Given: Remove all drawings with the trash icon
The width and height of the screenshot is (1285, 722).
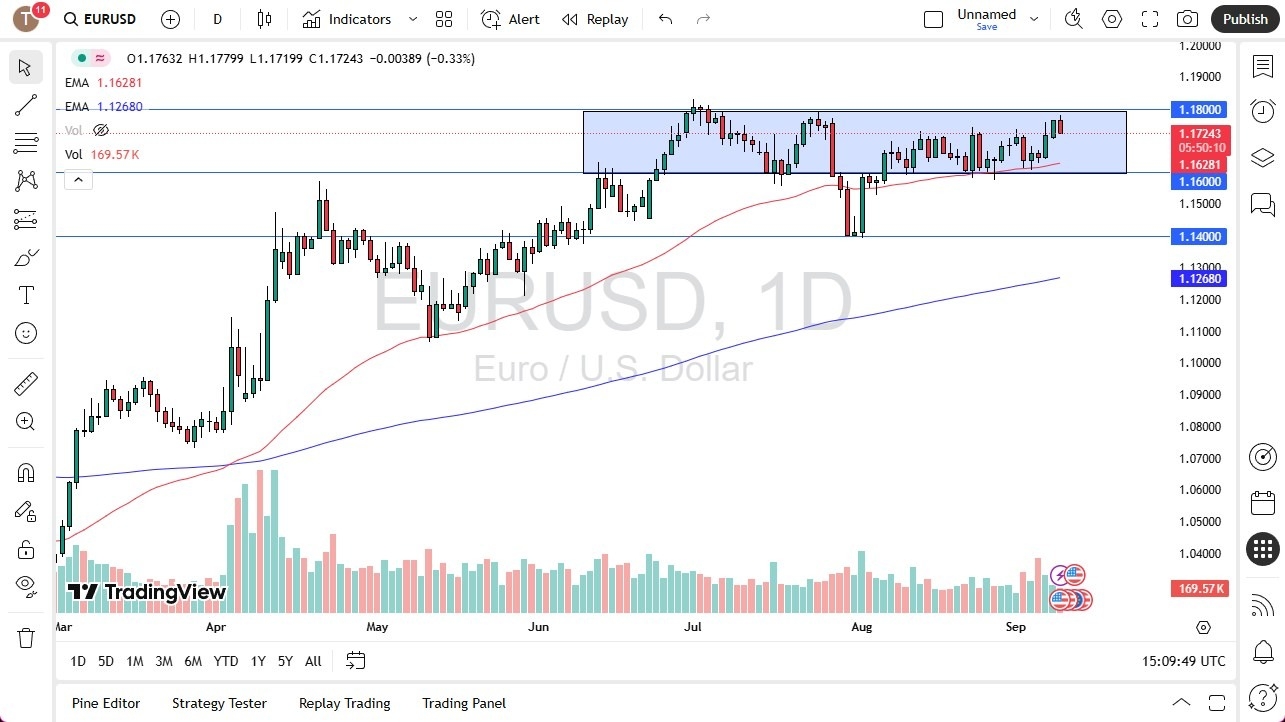Looking at the screenshot, I should (26, 637).
